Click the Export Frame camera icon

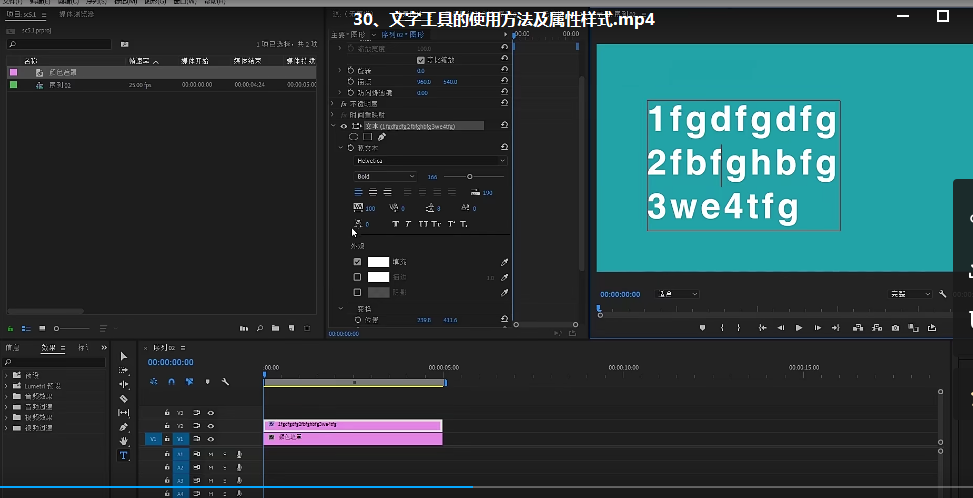coord(895,327)
